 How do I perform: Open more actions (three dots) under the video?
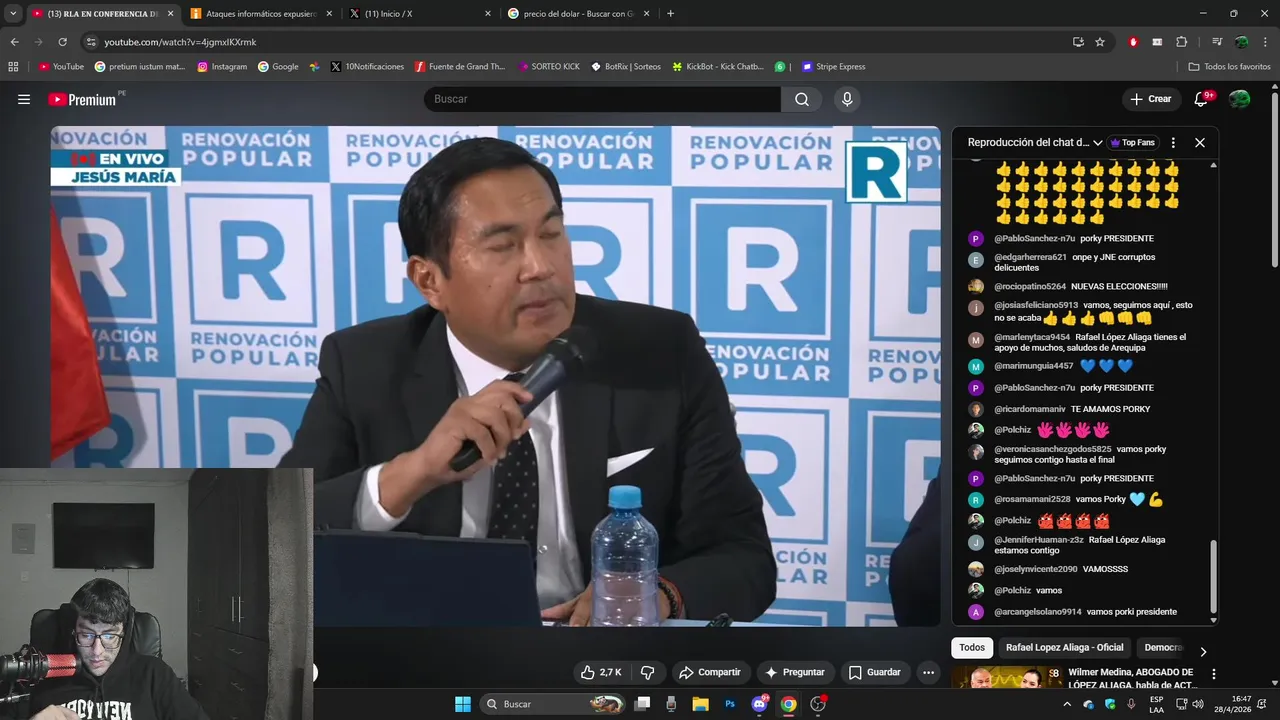click(x=929, y=672)
